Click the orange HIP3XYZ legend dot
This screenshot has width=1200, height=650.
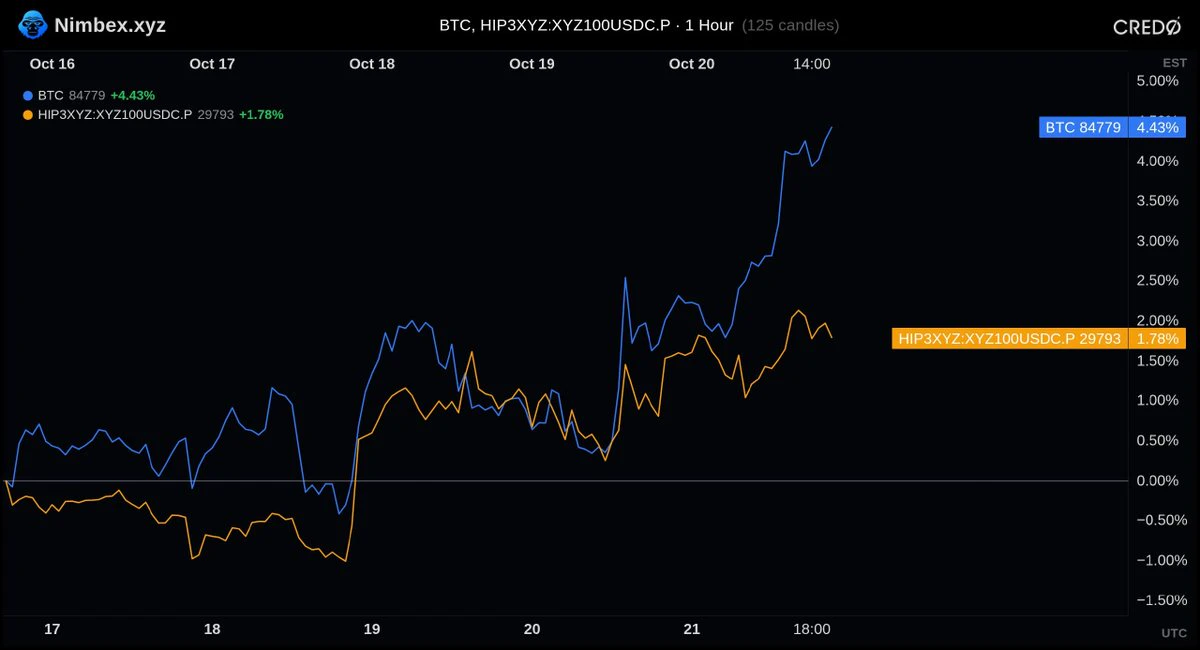(x=27, y=115)
